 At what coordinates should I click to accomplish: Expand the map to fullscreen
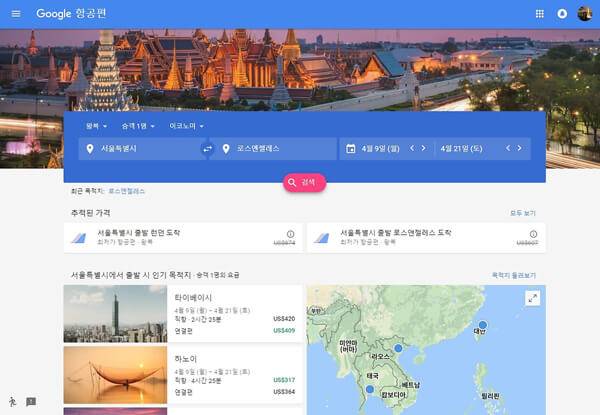[533, 298]
